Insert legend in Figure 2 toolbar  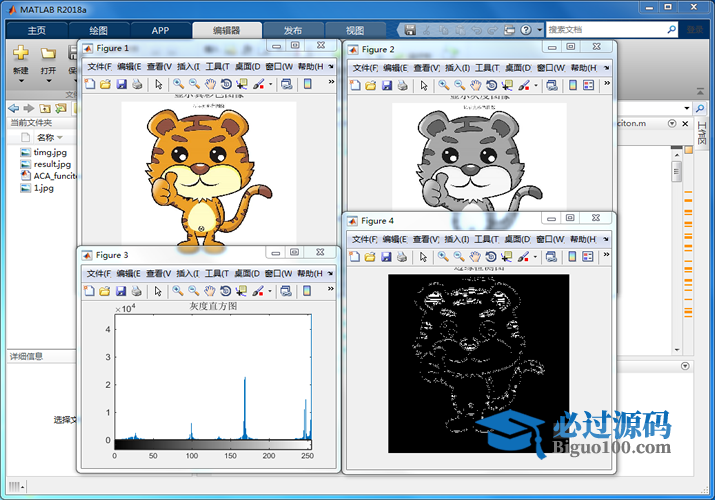589,85
